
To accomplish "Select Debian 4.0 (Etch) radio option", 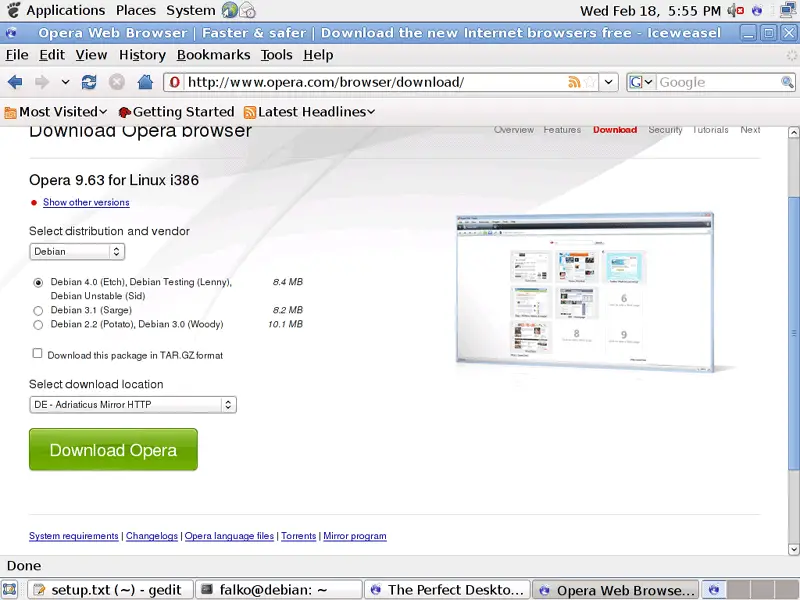I will coord(38,283).
